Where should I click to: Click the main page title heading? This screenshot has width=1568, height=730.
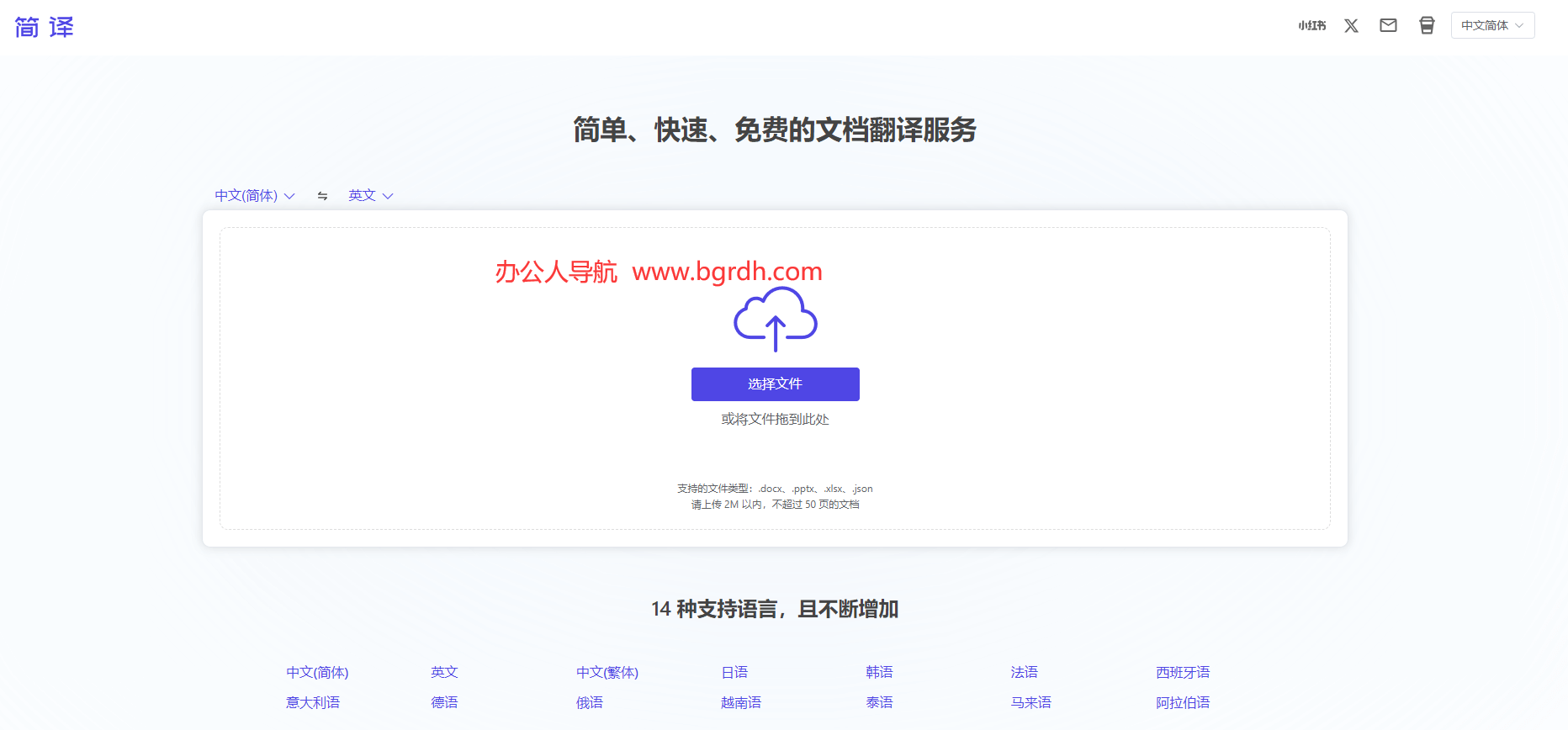[775, 130]
